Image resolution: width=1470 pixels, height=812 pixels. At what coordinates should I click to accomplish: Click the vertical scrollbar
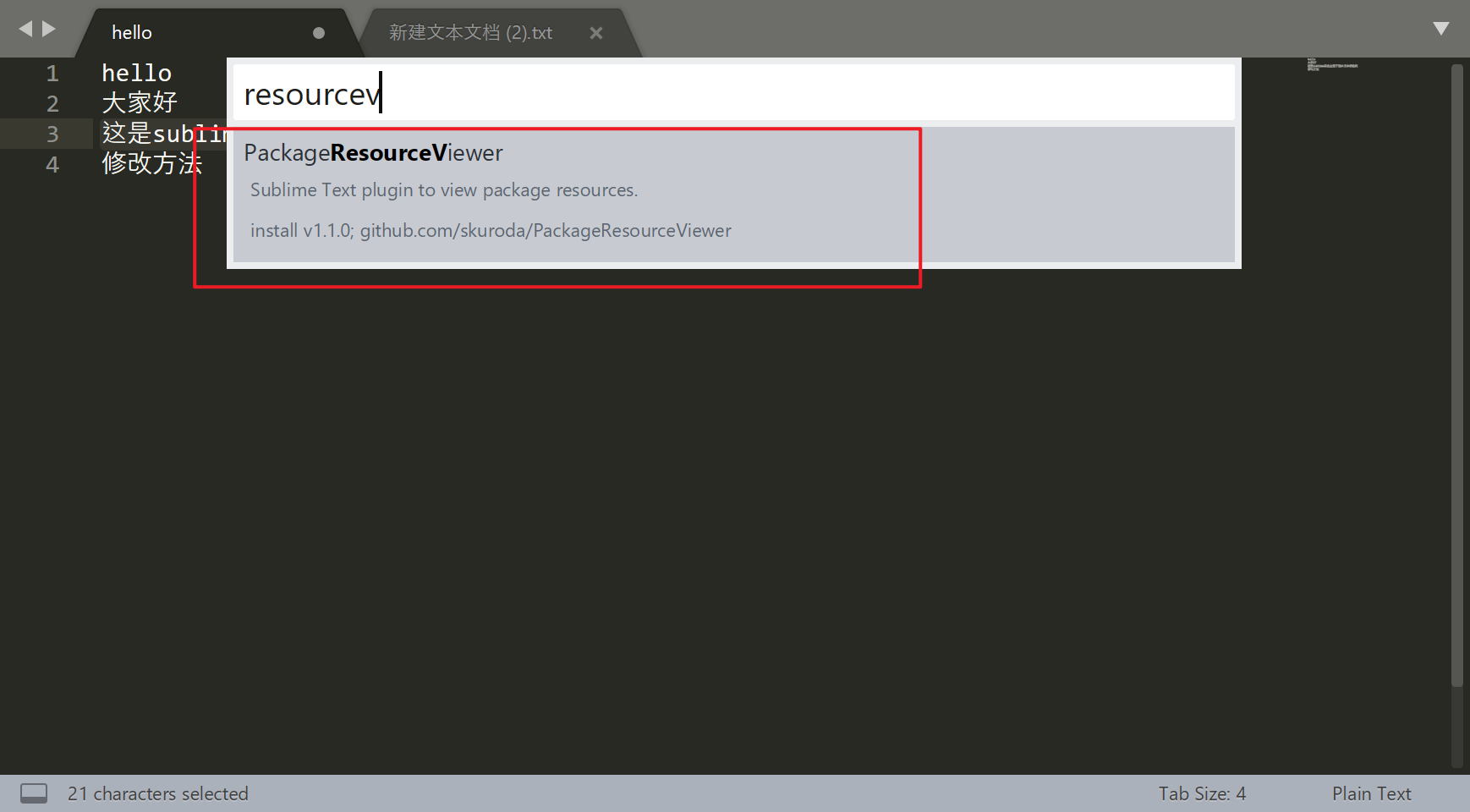1456,376
